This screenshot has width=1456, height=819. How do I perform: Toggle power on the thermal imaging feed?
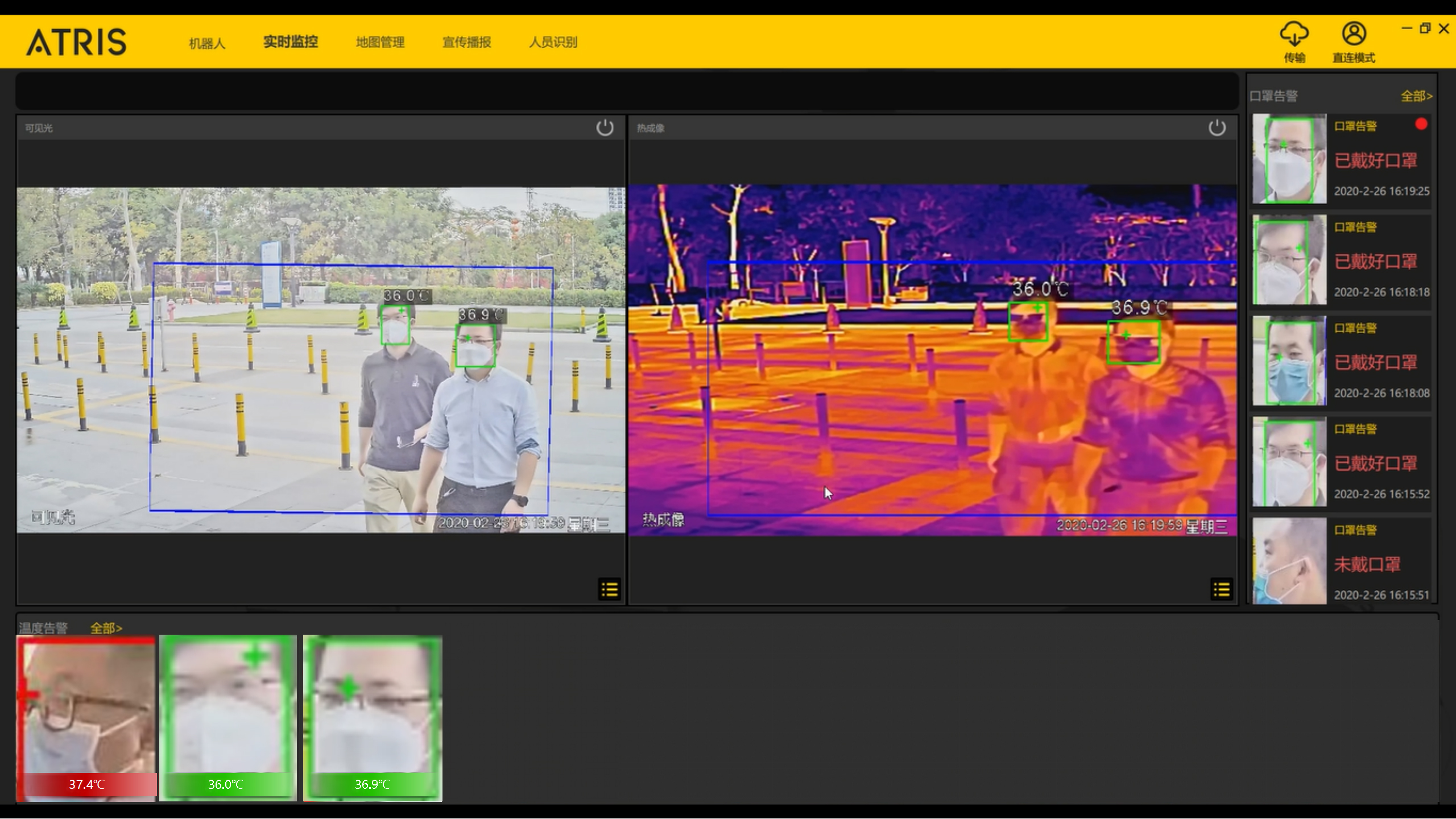[1217, 127]
